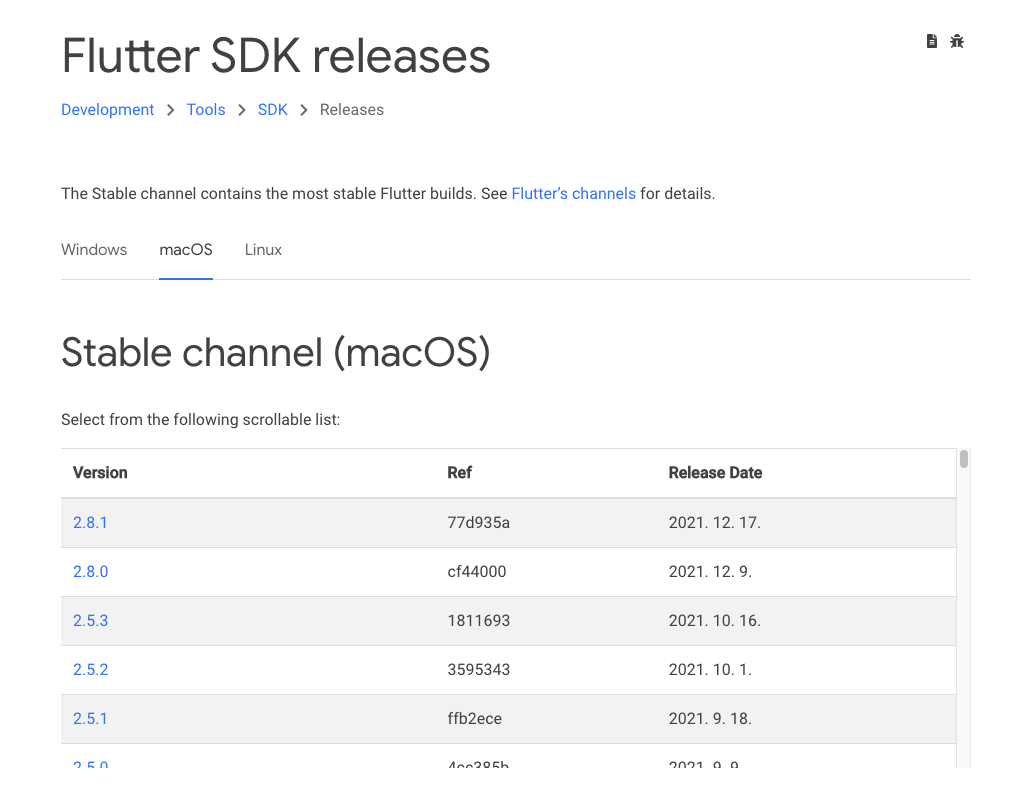This screenshot has width=1014, height=806.
Task: Open the Tools breadcrumb link
Action: [x=206, y=109]
